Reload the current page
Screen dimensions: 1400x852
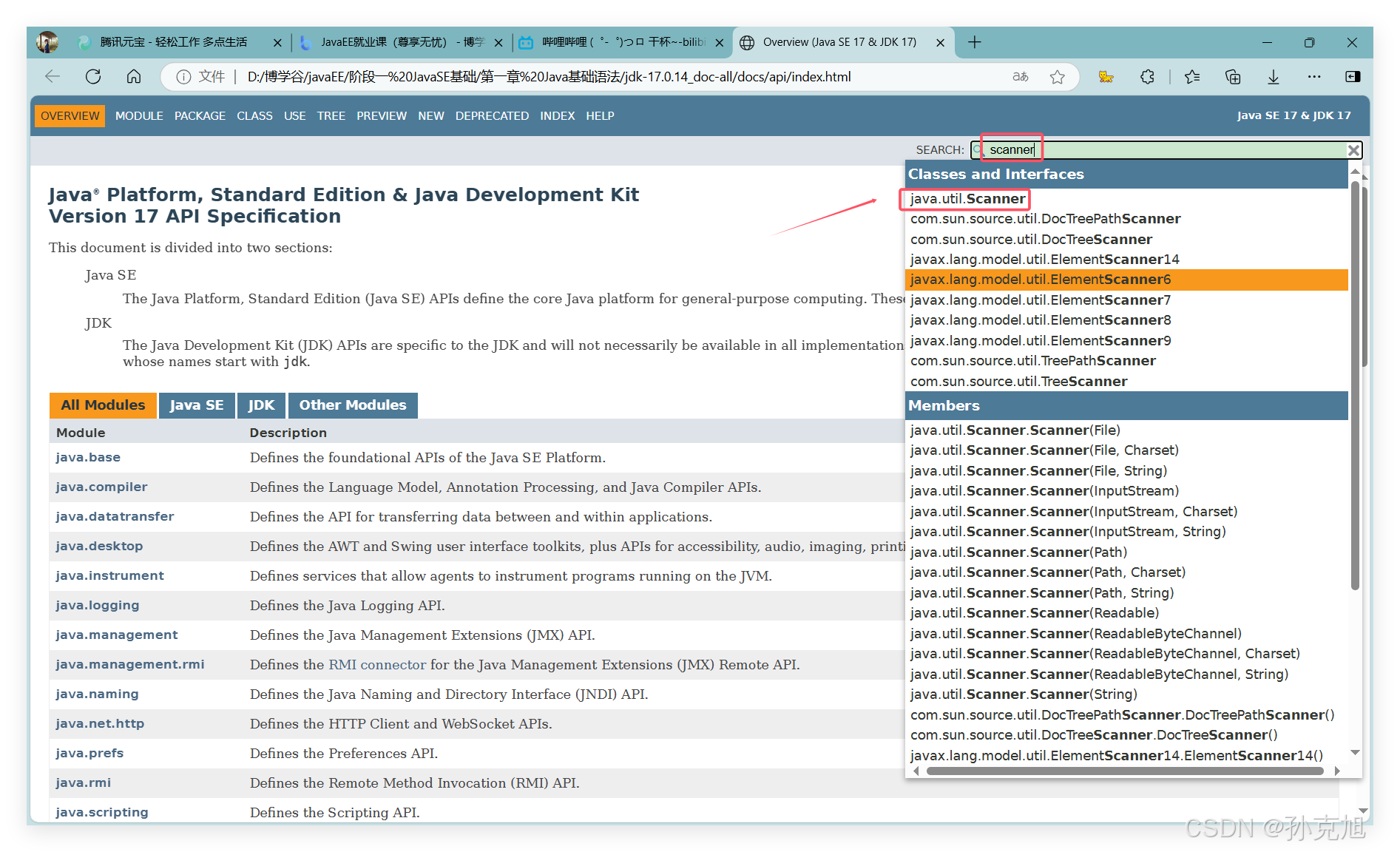(93, 77)
